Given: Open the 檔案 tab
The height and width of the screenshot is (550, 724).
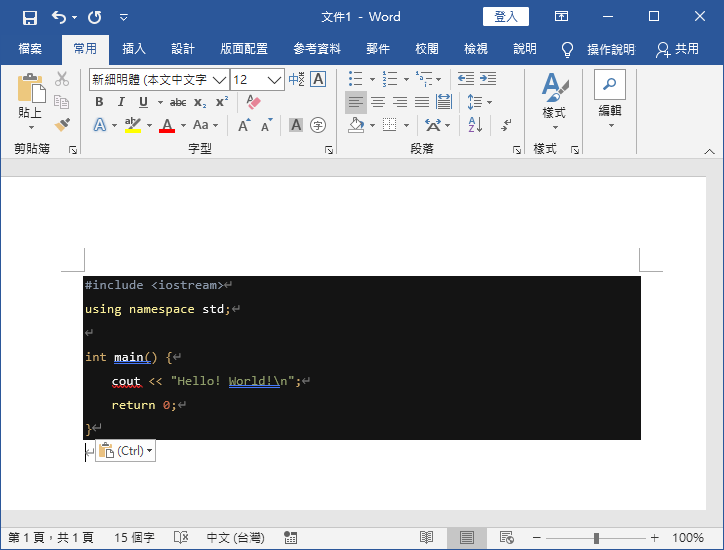Looking at the screenshot, I should click(x=30, y=49).
